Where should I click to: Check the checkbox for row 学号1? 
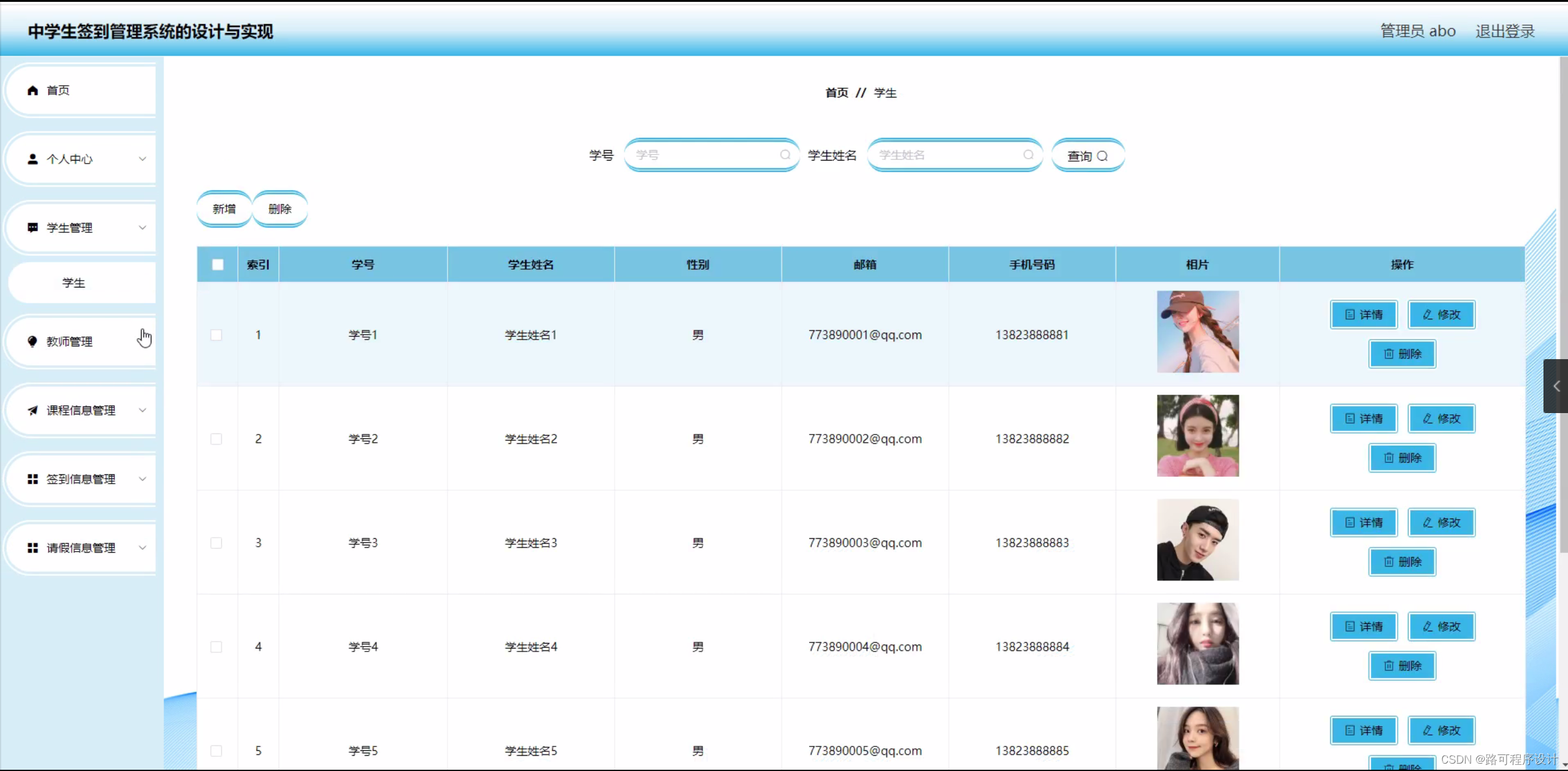tap(216, 335)
